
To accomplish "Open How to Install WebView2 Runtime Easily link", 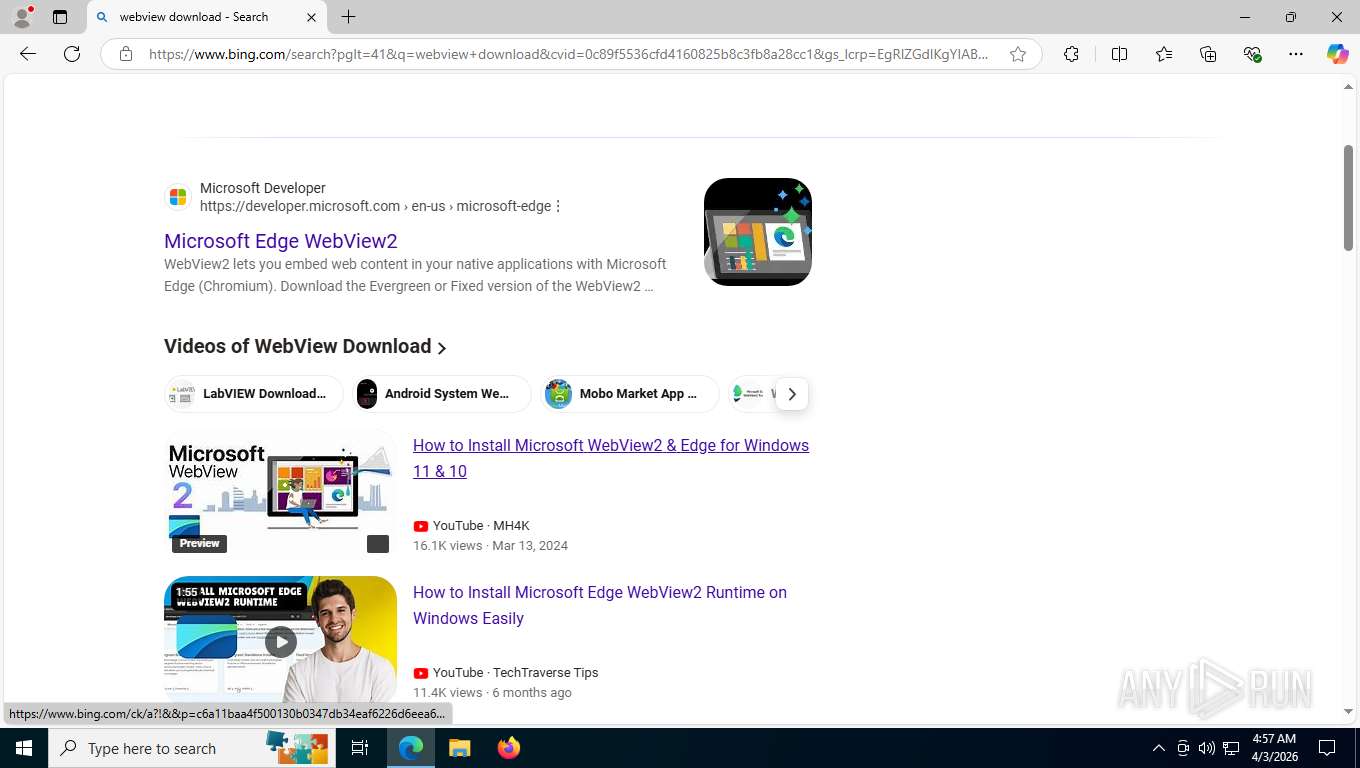I will tap(600, 605).
